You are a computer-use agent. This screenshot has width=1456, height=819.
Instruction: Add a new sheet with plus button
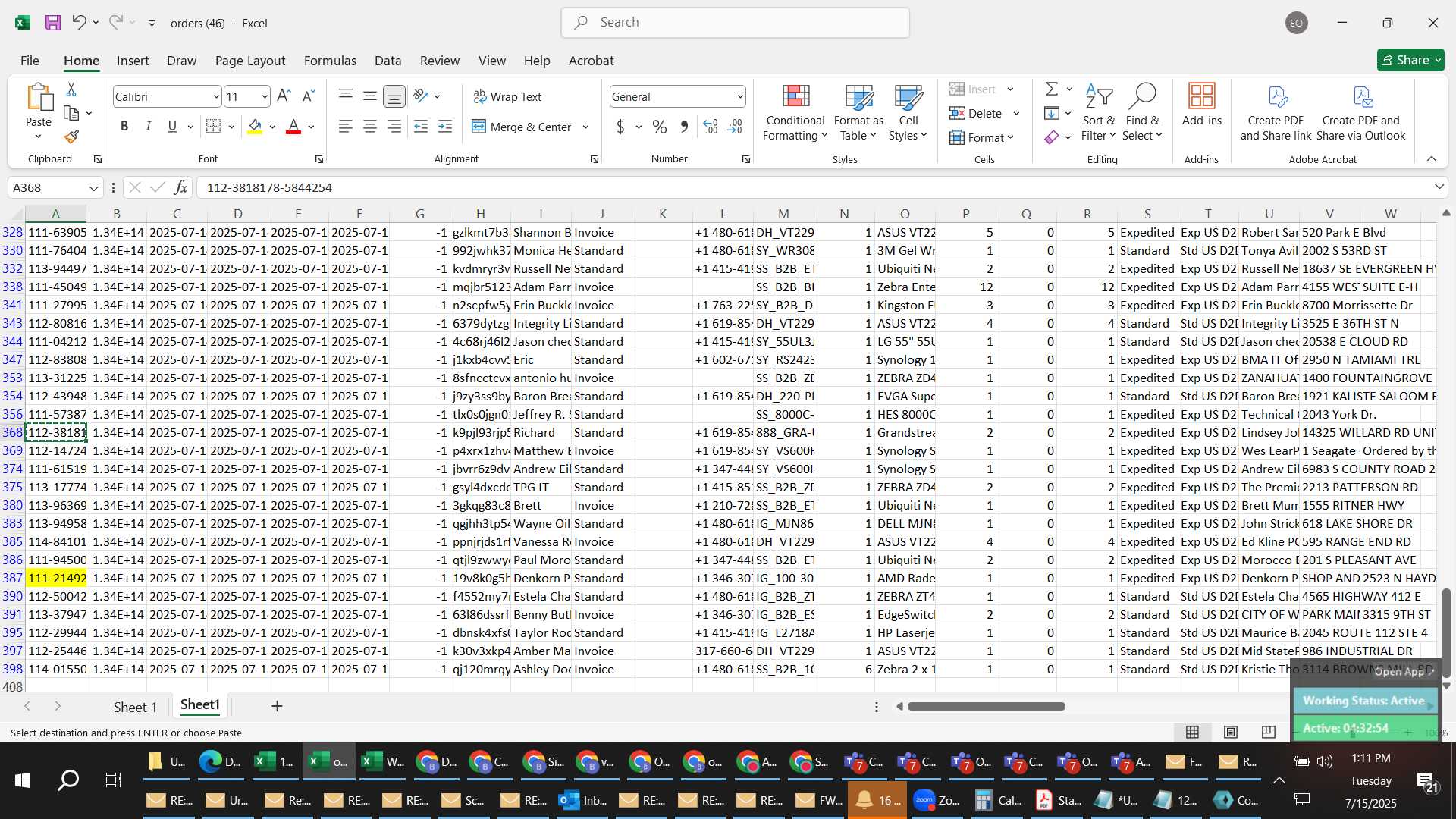click(x=277, y=706)
